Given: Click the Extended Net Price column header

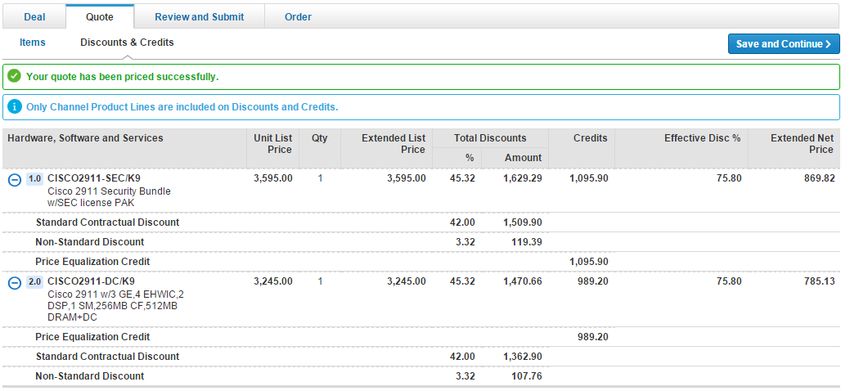Looking at the screenshot, I should [801, 144].
